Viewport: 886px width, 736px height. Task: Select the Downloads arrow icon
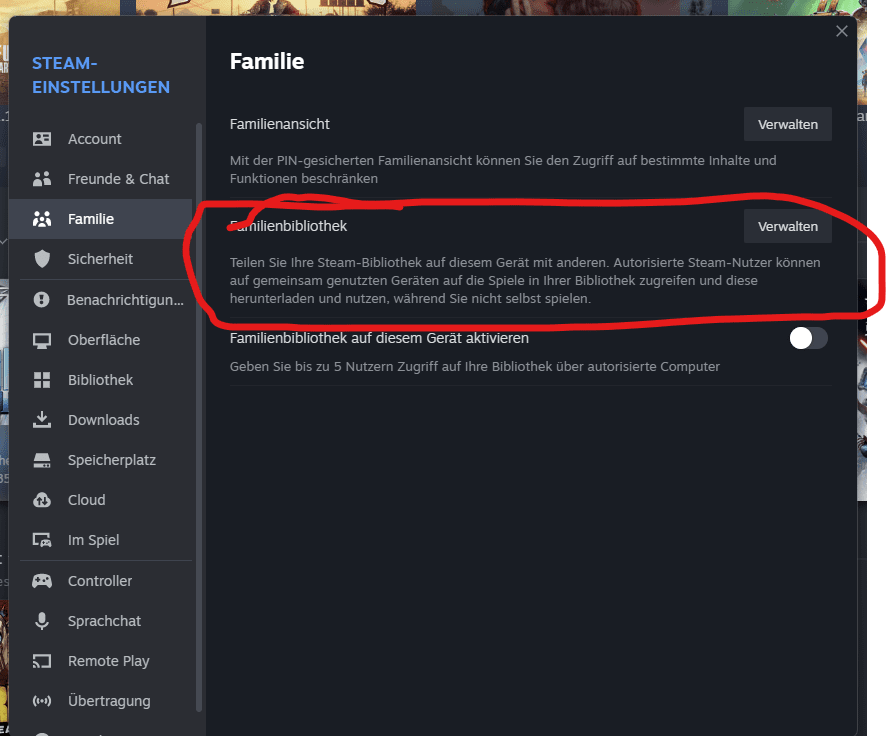(x=42, y=420)
